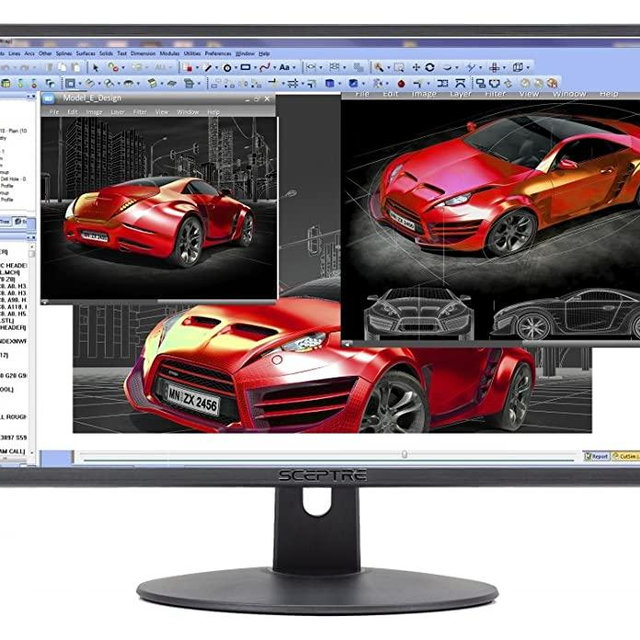640x640 pixels.
Task: Click the green cylinder icon at the toolbar's left
Action: click(x=6, y=84)
